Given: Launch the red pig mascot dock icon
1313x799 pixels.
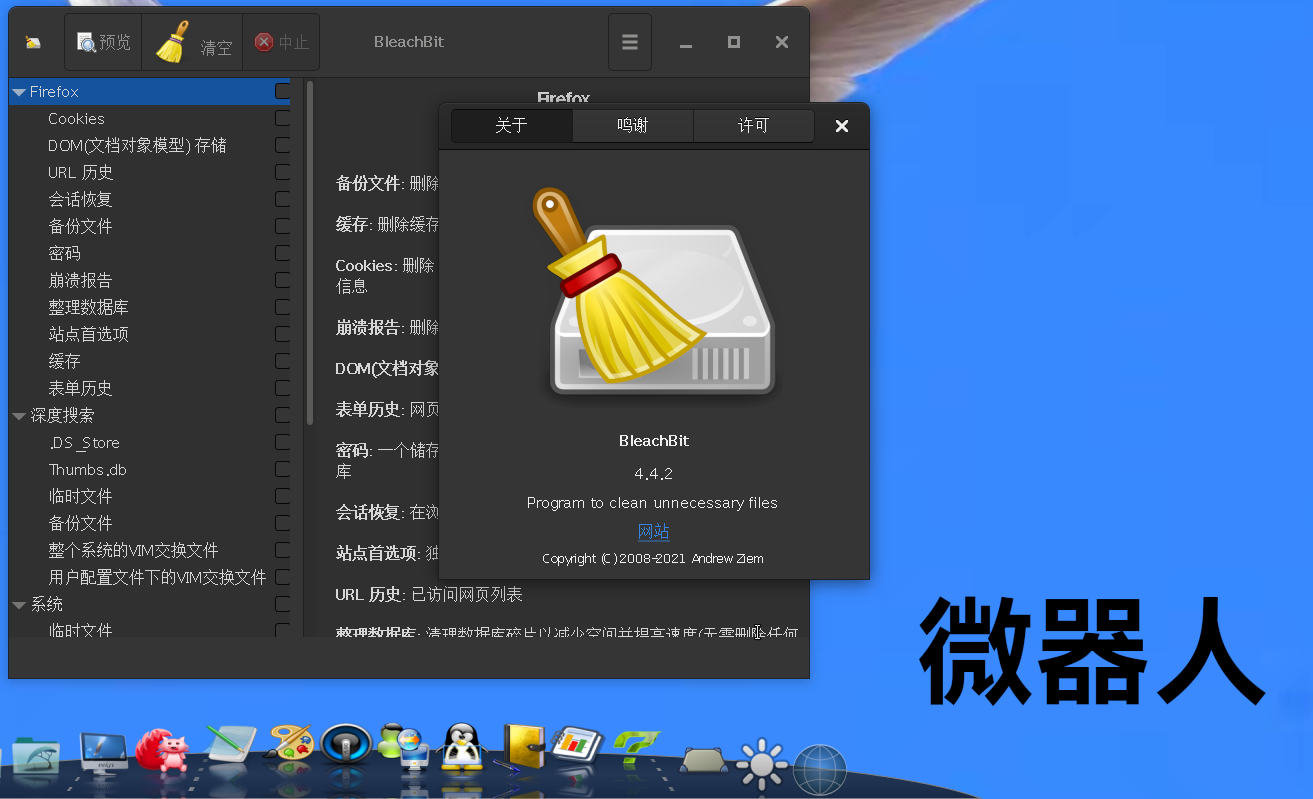Looking at the screenshot, I should pos(162,750).
